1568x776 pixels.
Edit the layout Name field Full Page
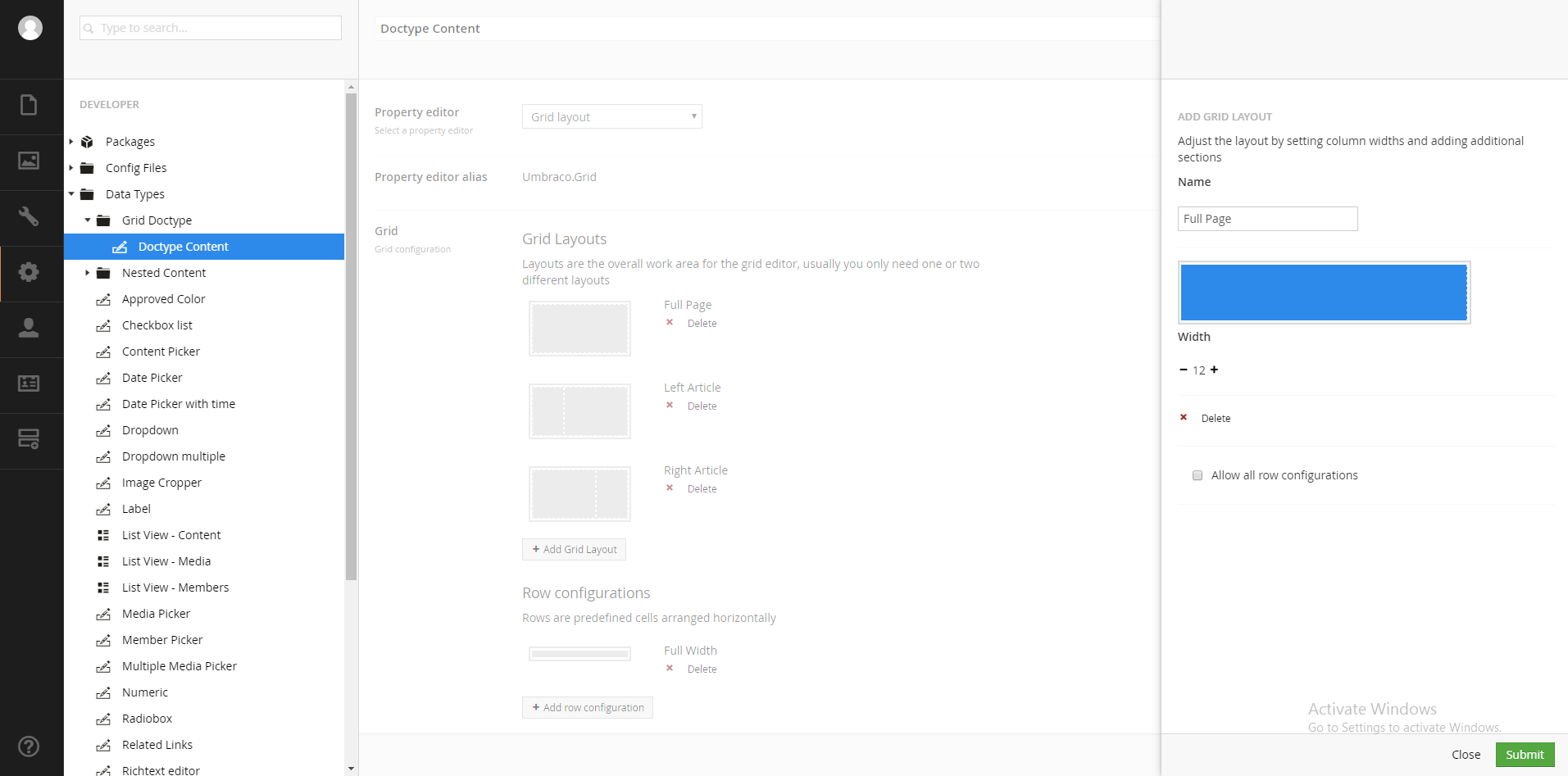1268,219
